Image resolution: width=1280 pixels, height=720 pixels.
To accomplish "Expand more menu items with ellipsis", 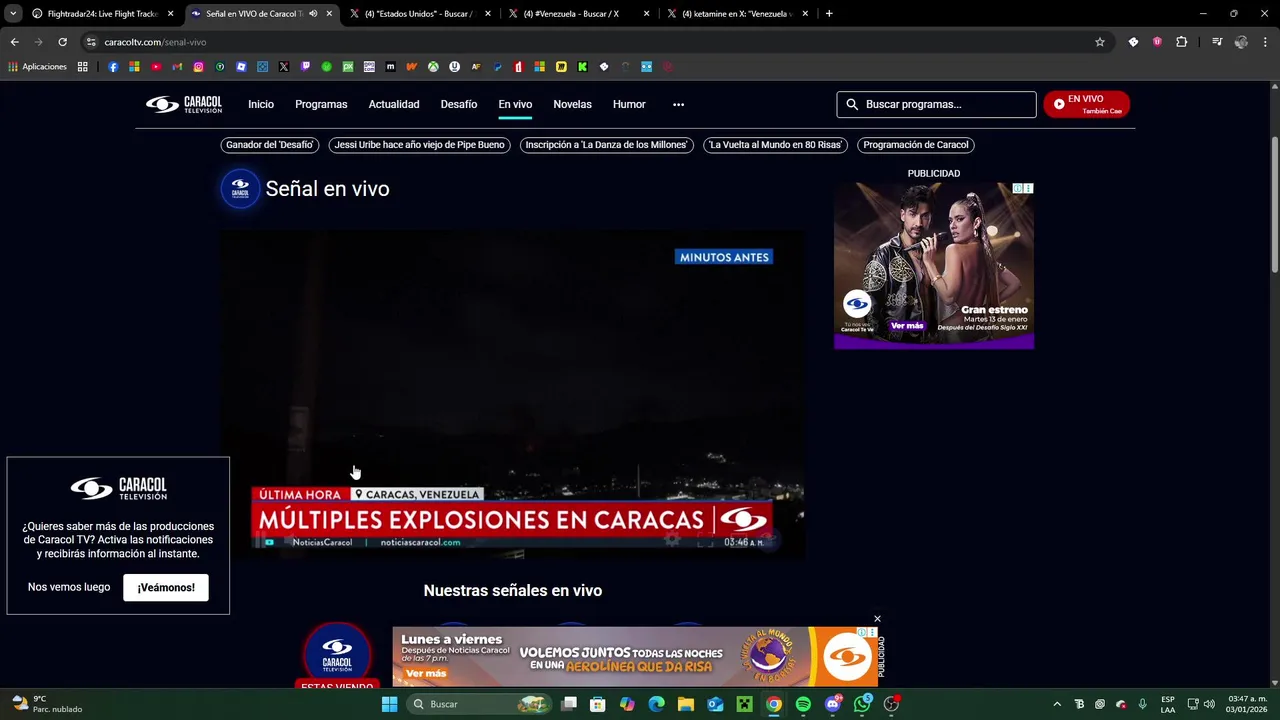I will click(x=678, y=104).
